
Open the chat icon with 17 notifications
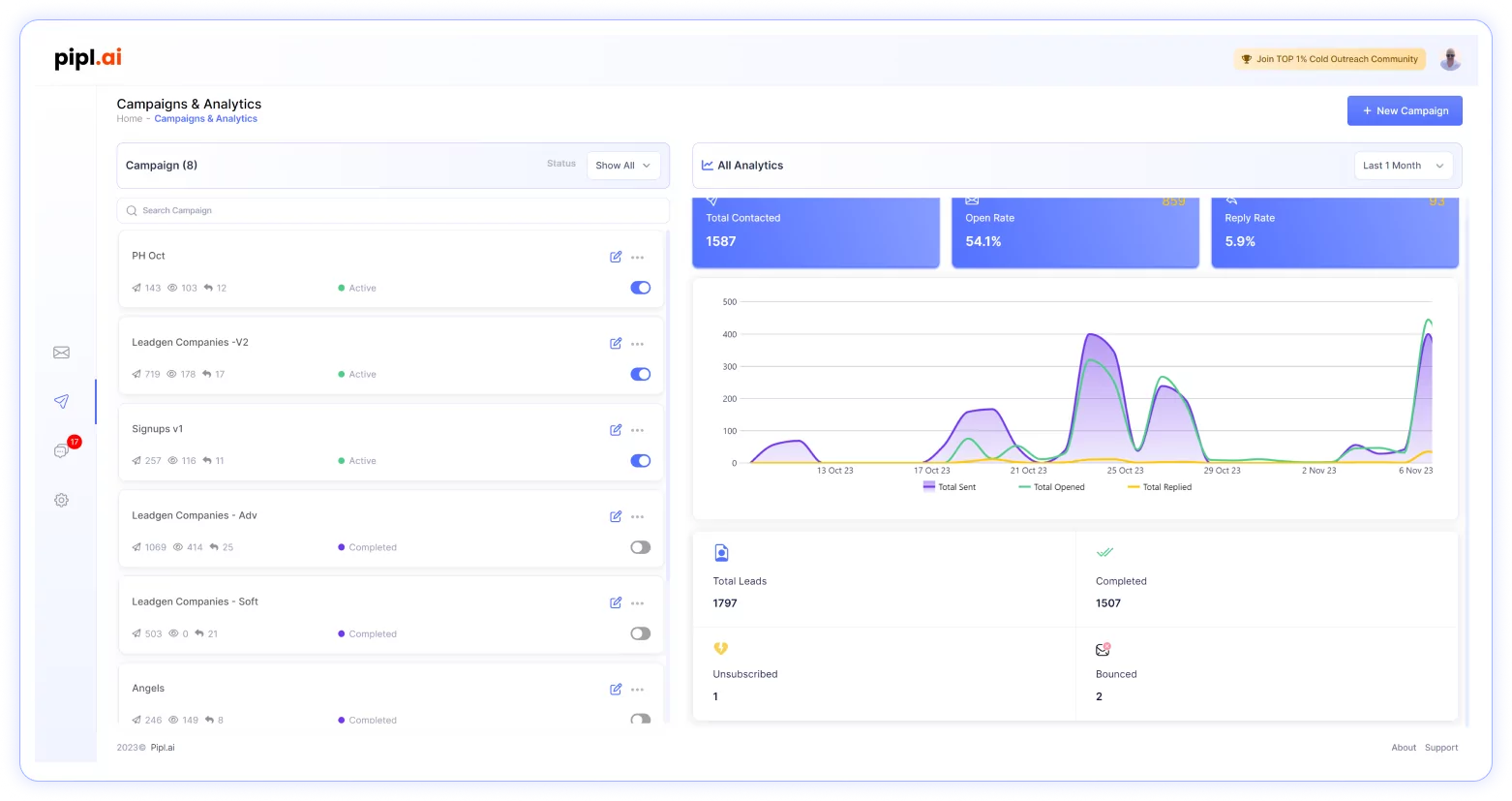pyautogui.click(x=61, y=450)
